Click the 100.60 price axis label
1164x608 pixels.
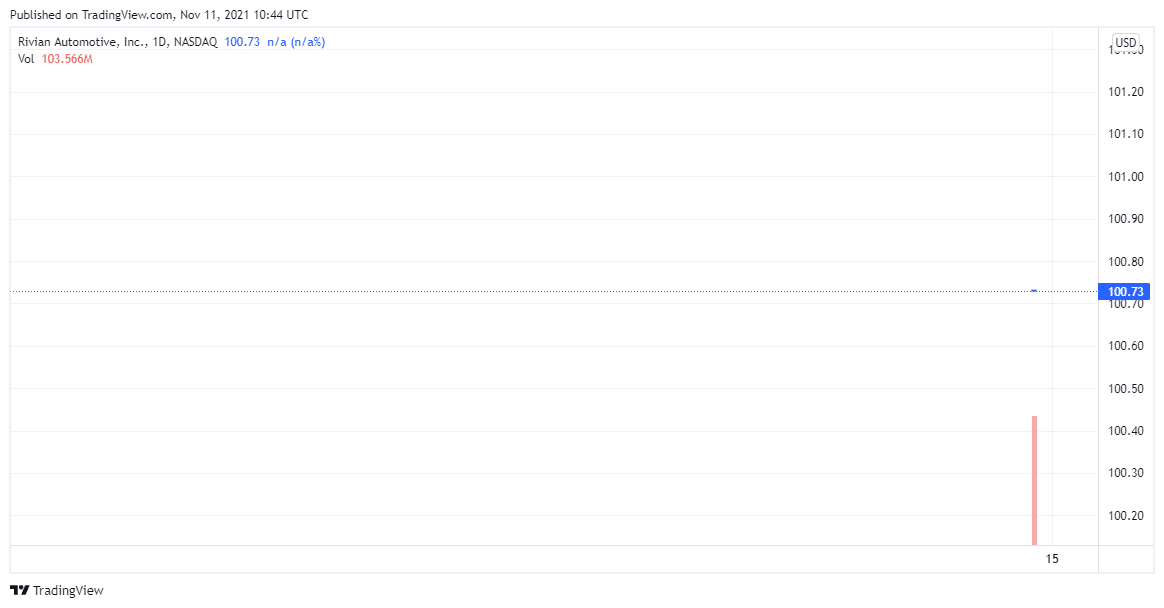click(1125, 346)
